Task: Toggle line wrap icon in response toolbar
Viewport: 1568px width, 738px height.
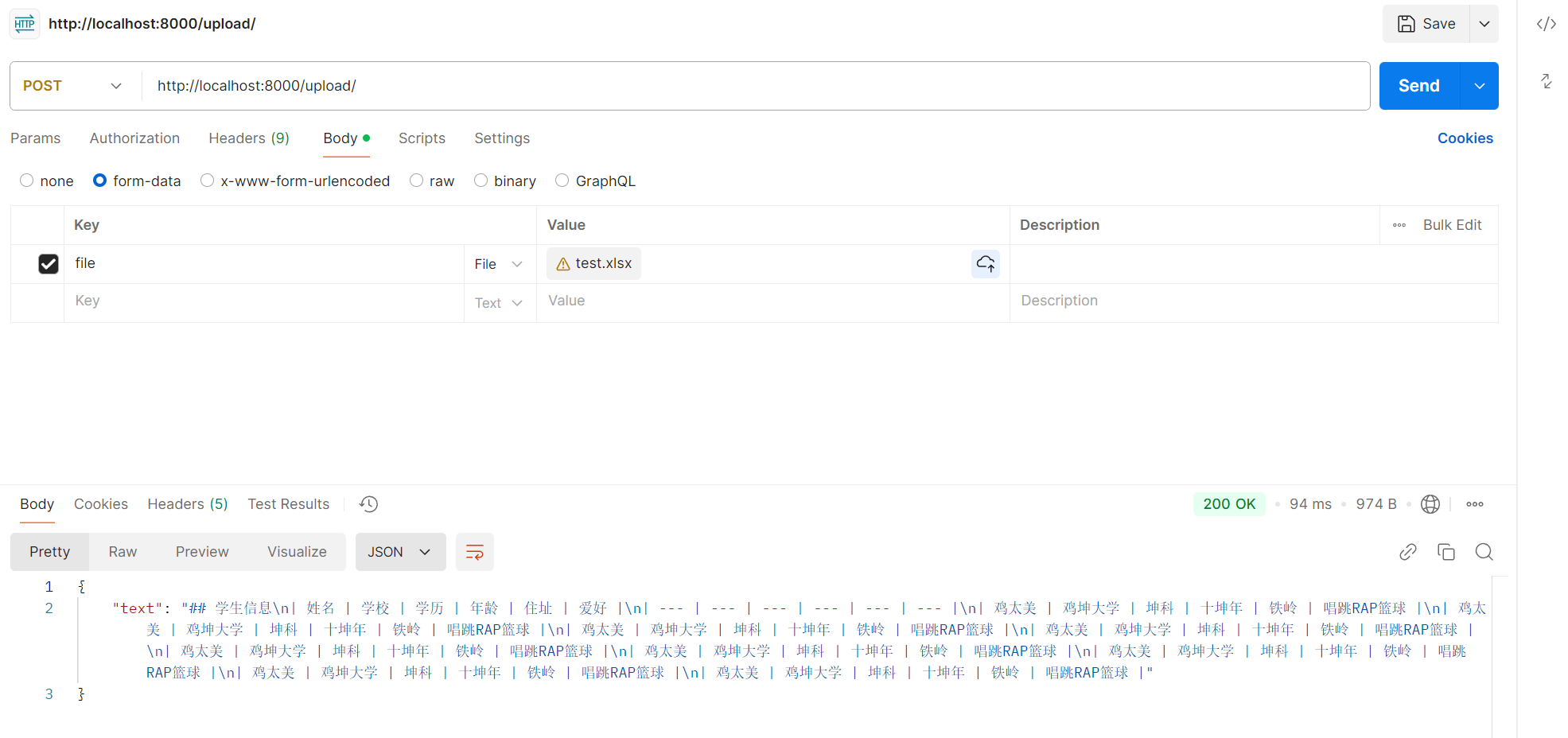Action: coord(475,552)
